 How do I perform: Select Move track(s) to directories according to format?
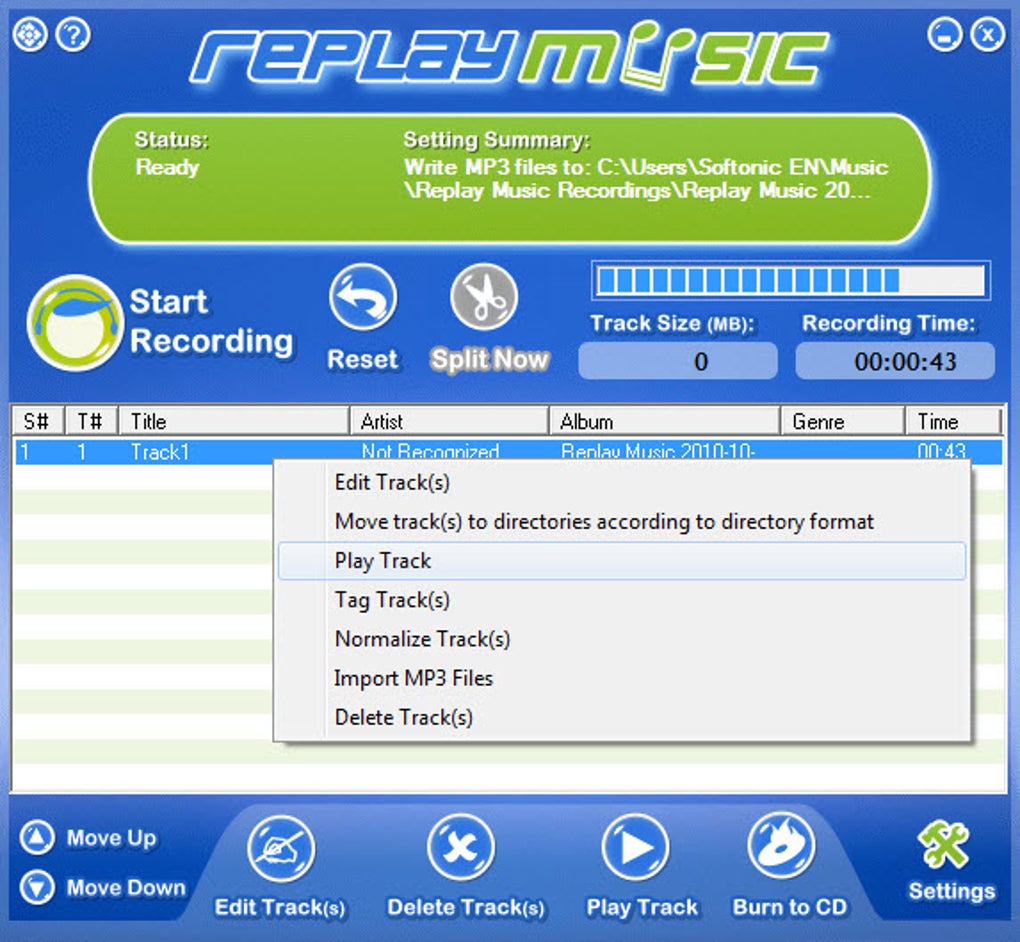pyautogui.click(x=622, y=522)
